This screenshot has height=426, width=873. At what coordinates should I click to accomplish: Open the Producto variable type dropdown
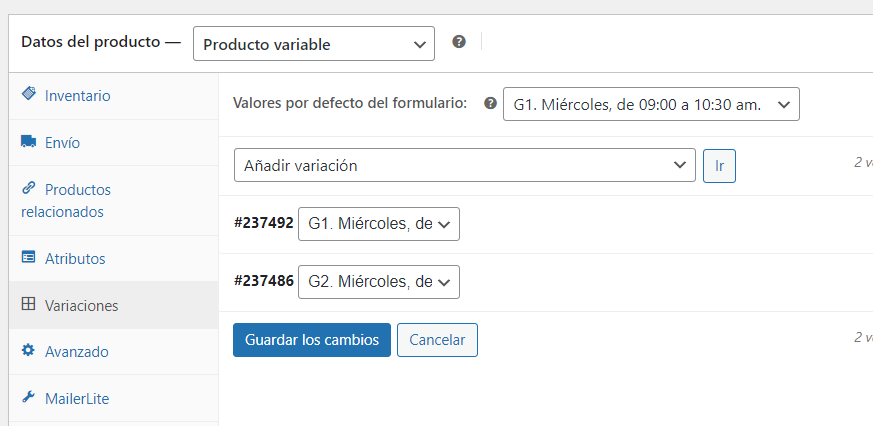click(314, 43)
